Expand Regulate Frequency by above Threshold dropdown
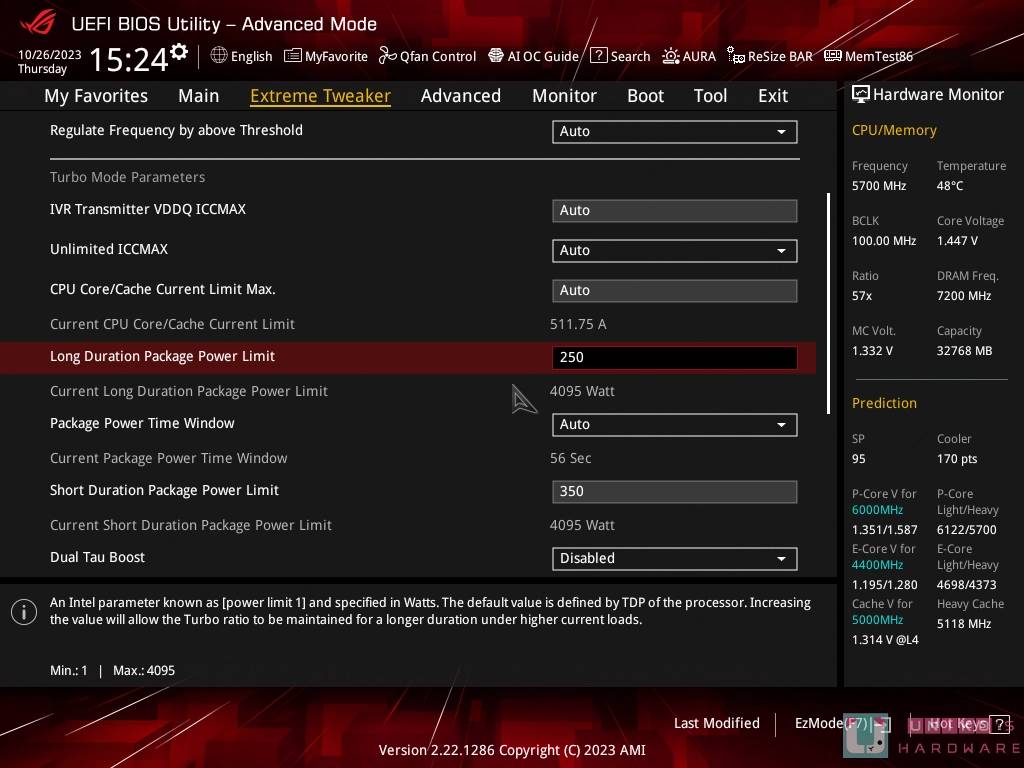Viewport: 1024px width, 768px height. (674, 131)
